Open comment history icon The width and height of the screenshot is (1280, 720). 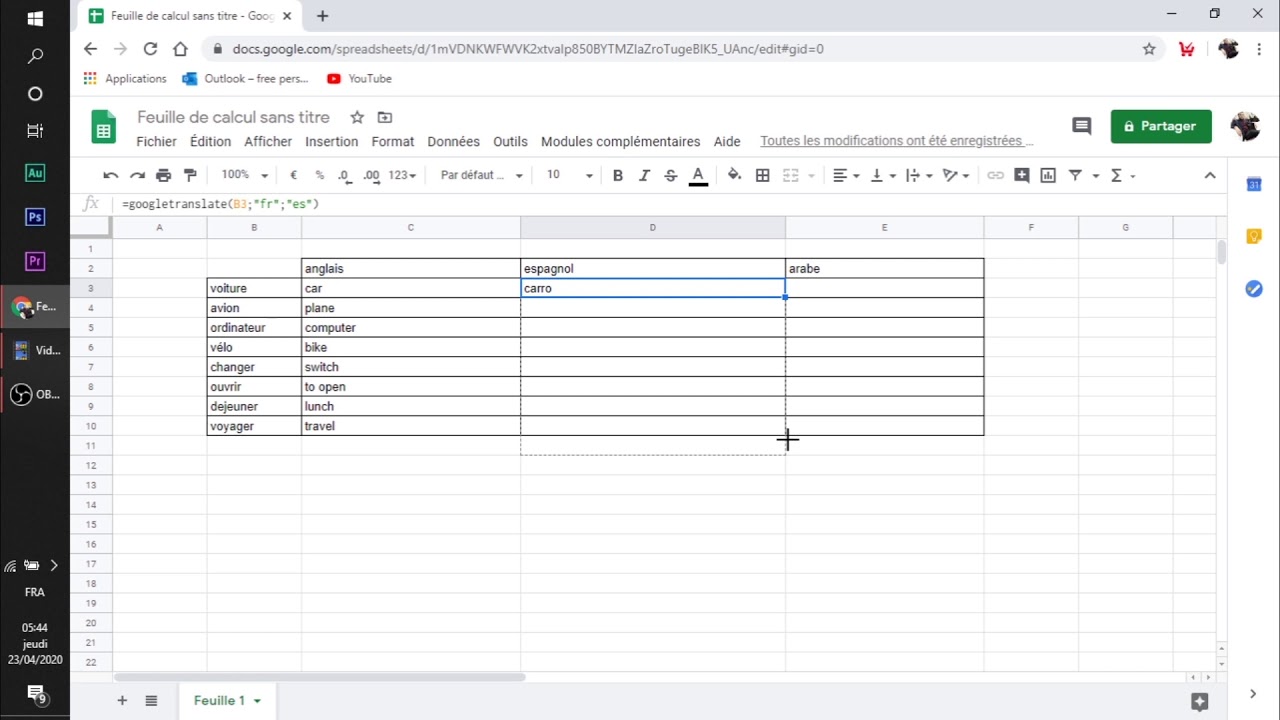click(1081, 126)
